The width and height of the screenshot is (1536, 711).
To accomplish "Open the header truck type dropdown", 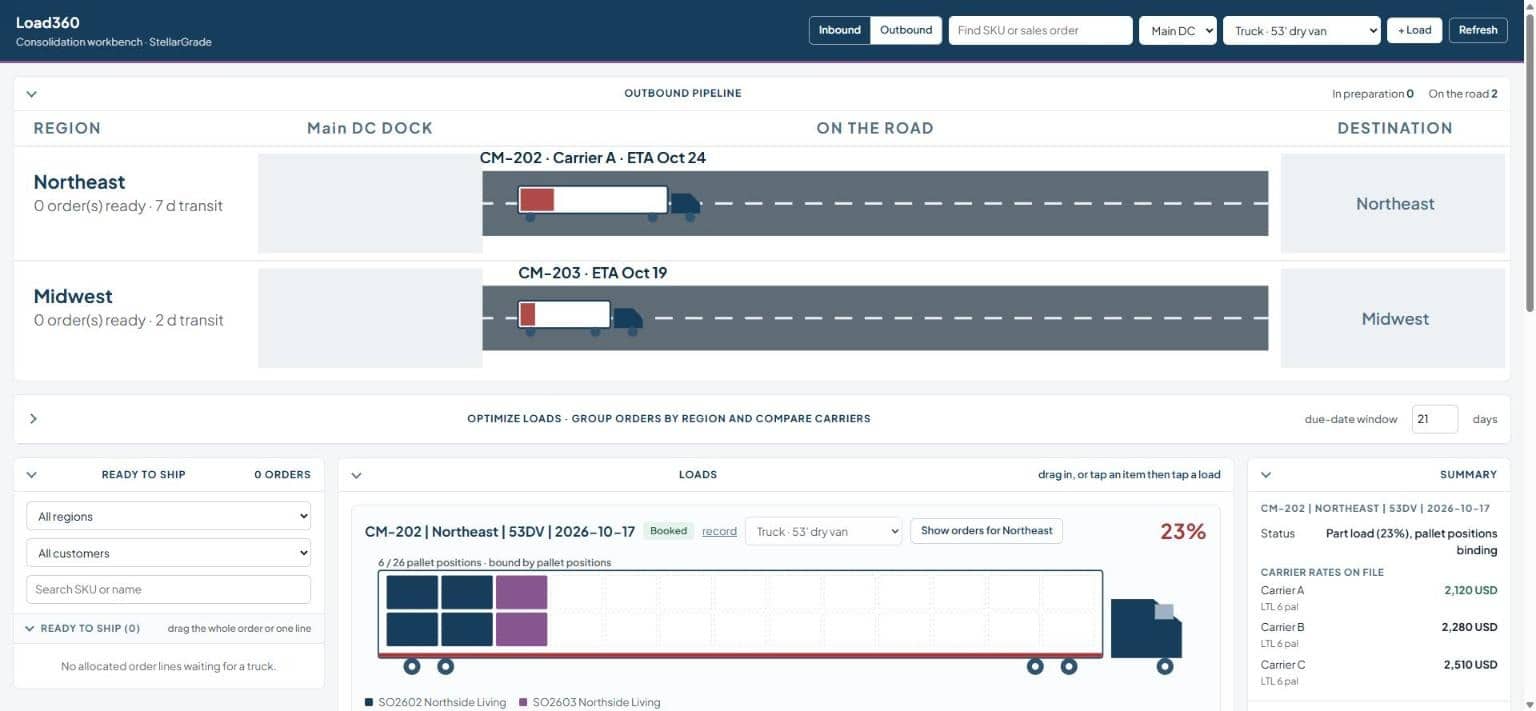I will (x=1301, y=31).
